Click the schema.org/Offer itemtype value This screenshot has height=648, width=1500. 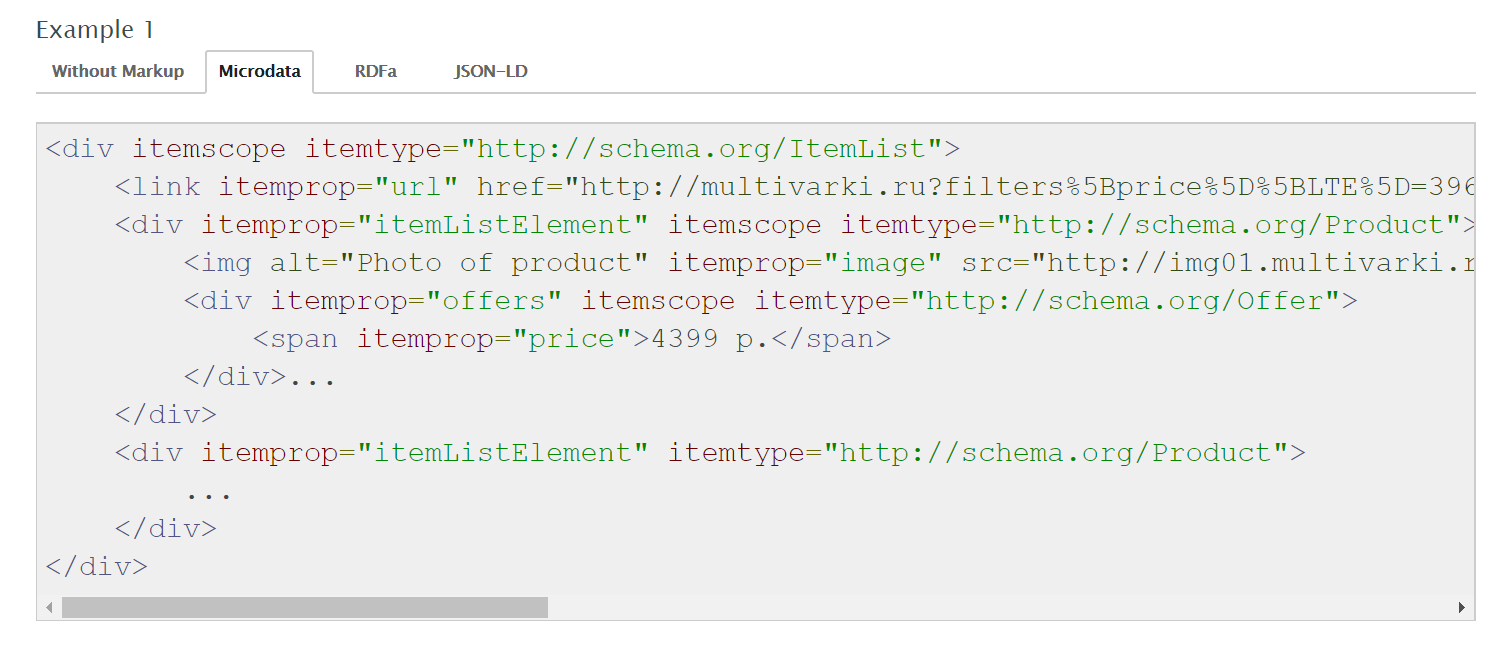(x=1132, y=301)
